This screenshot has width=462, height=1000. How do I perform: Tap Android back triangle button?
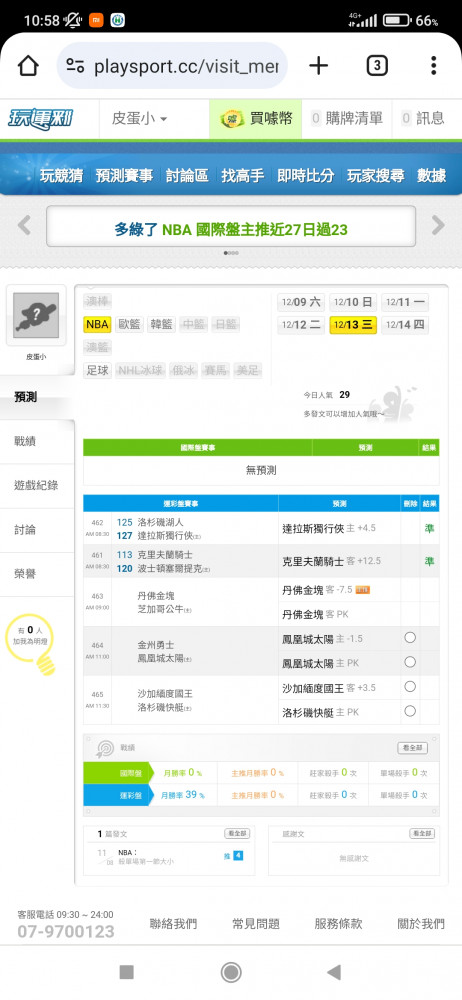(334, 972)
